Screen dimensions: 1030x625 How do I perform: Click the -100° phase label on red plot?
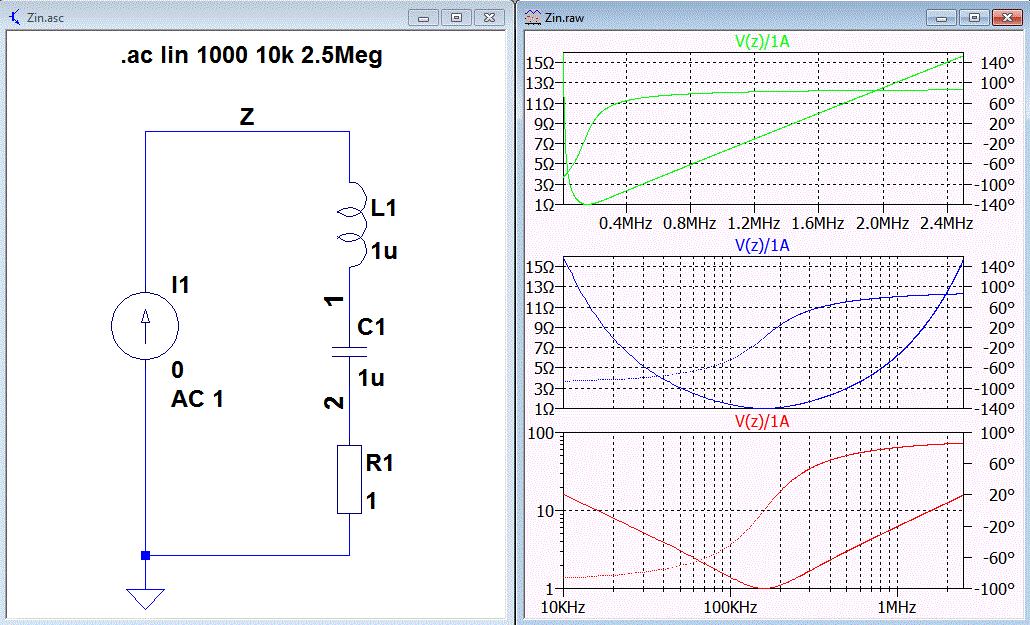point(993,589)
